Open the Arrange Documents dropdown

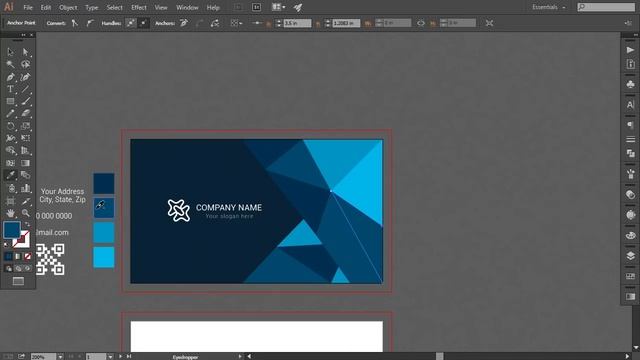279,7
